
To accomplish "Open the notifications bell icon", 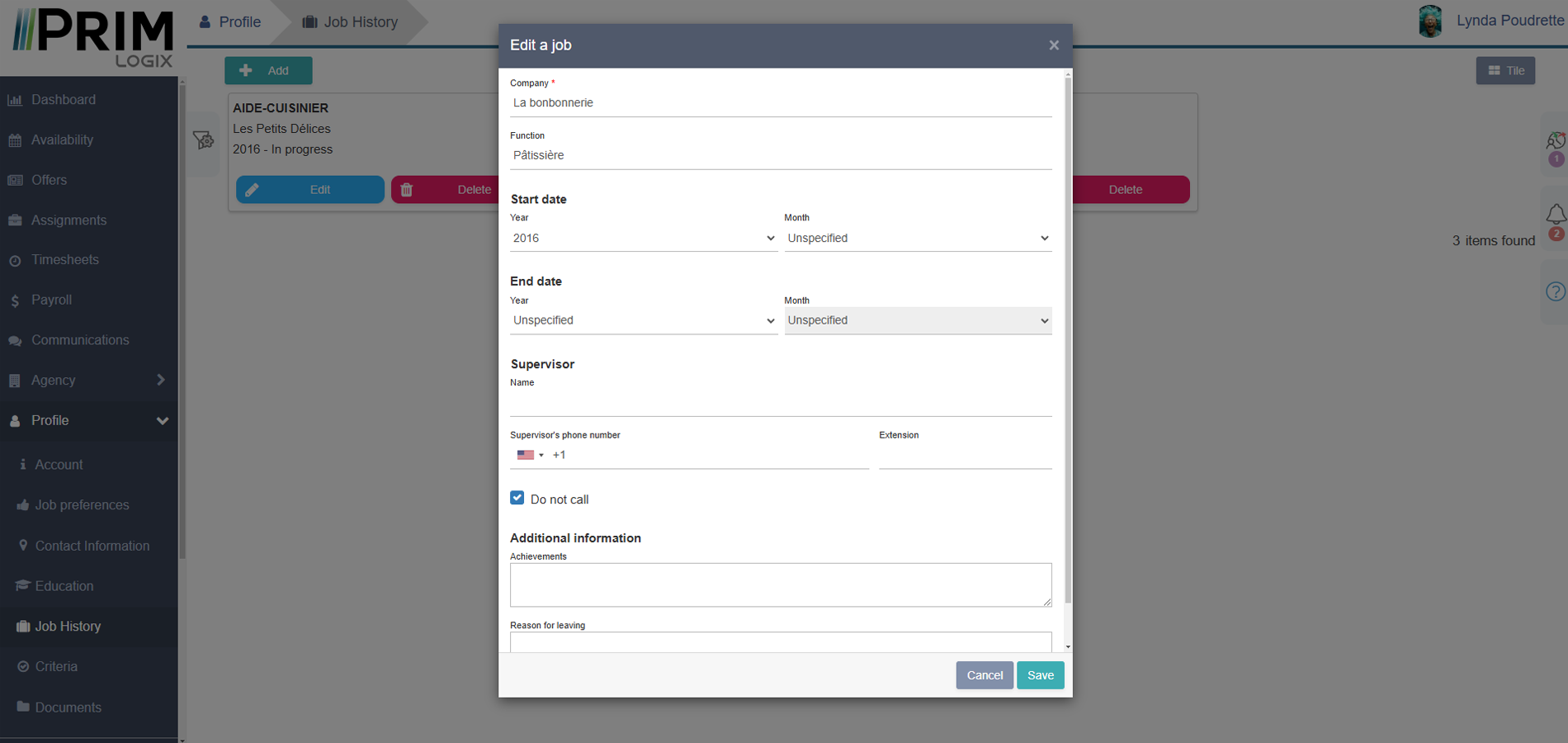I will tap(1555, 215).
